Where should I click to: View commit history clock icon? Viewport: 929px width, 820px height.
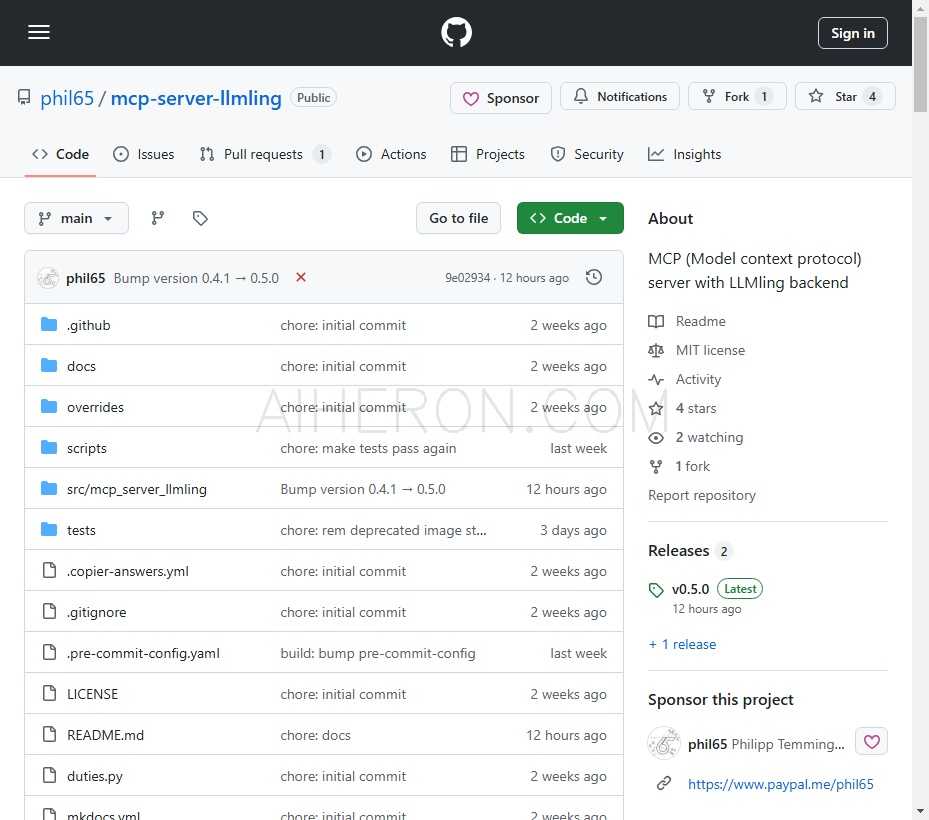[594, 277]
